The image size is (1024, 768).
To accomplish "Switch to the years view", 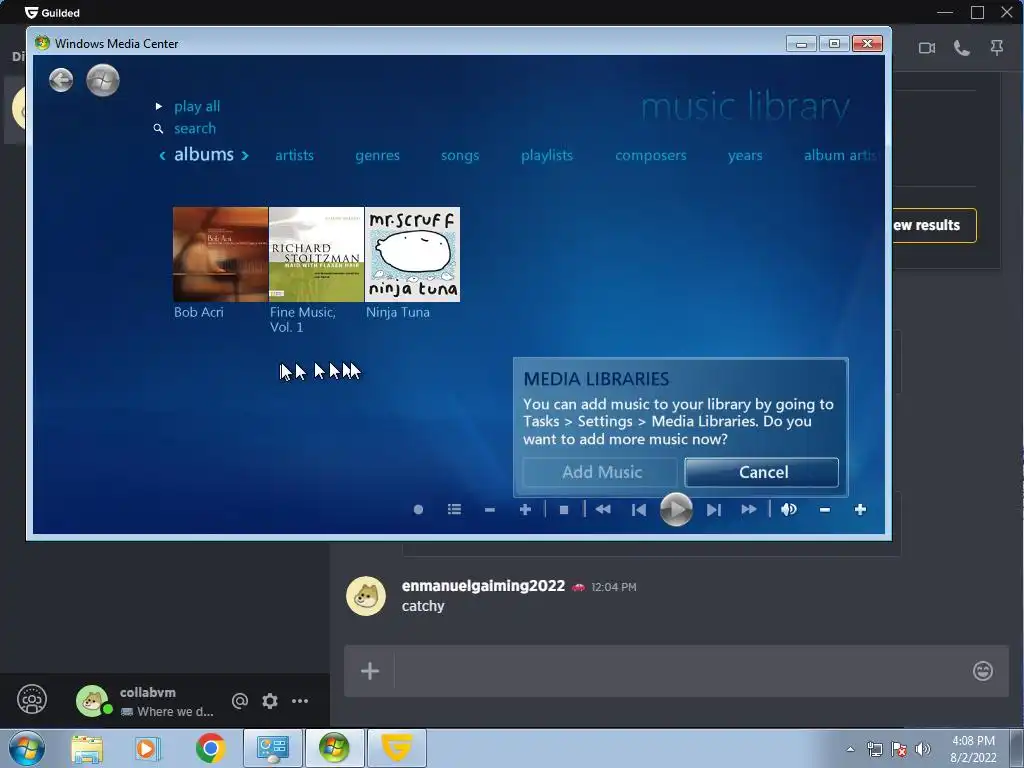I will click(x=745, y=155).
